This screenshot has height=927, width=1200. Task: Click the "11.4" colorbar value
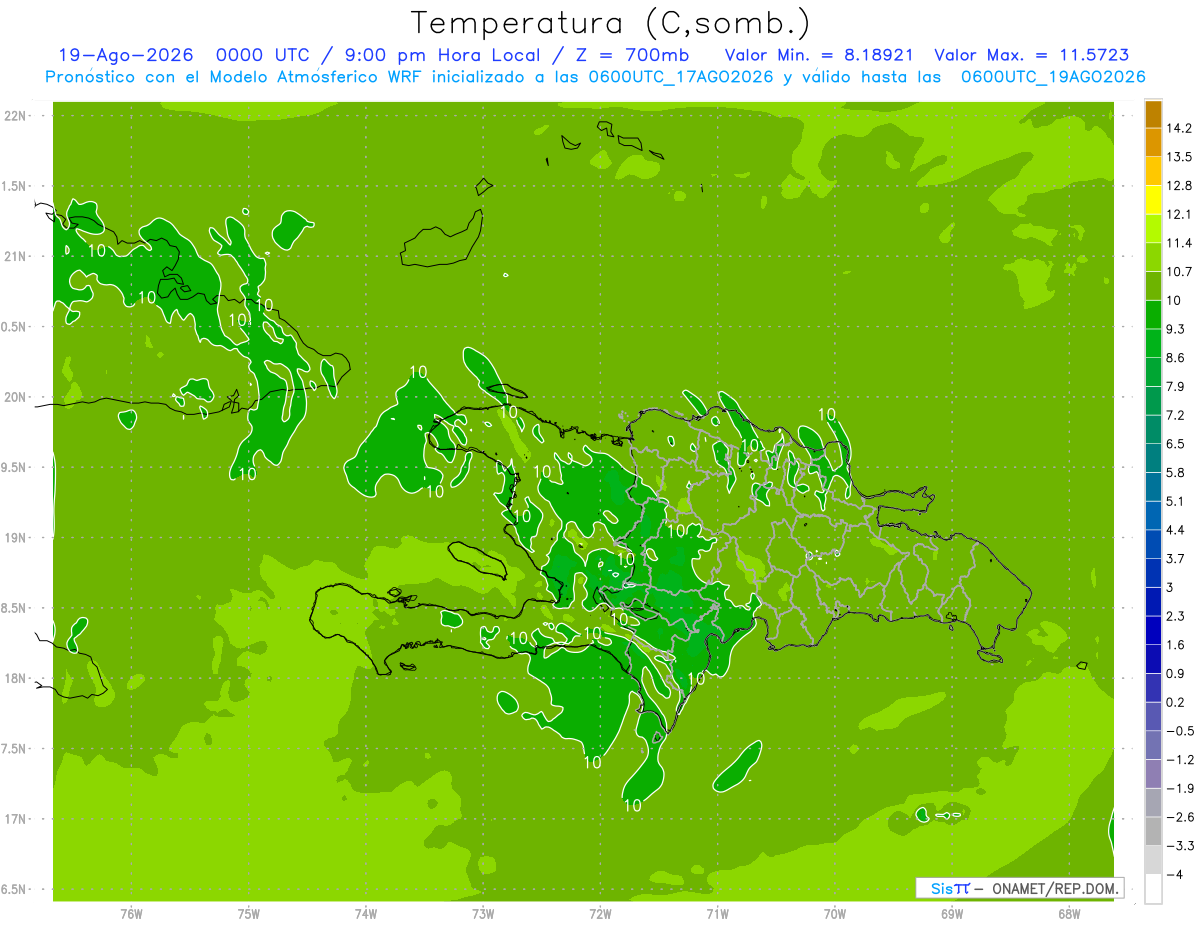(x=1179, y=243)
